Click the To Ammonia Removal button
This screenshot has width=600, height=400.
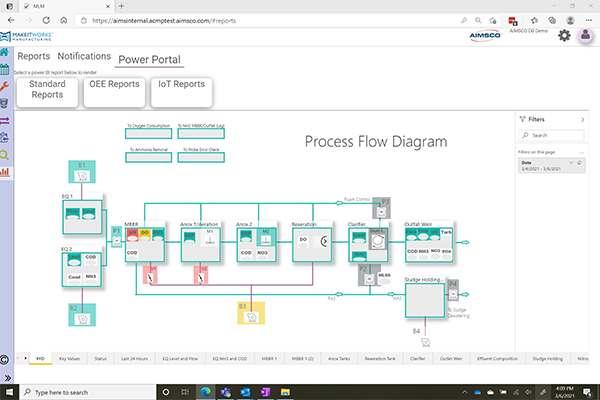coord(148,157)
